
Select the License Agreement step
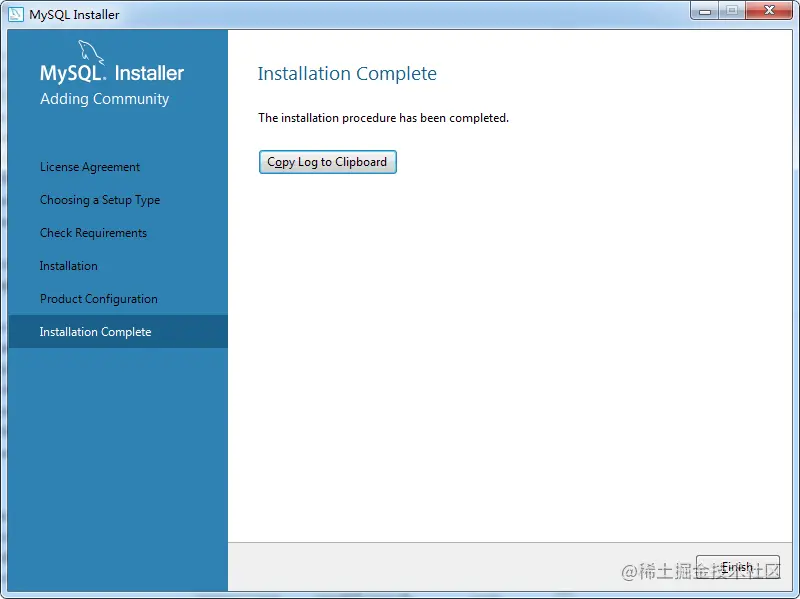(90, 167)
